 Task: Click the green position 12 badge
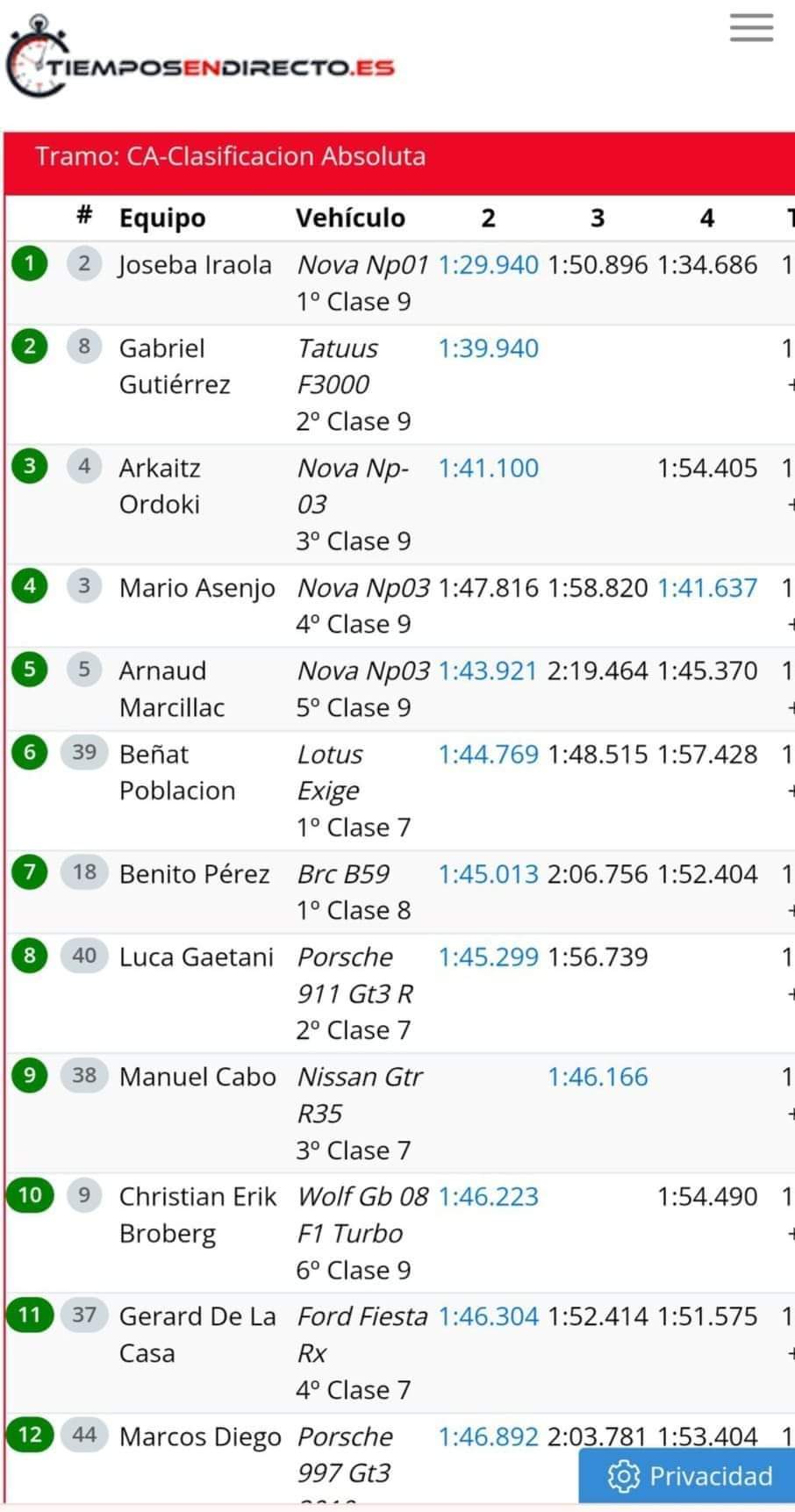[x=30, y=1435]
